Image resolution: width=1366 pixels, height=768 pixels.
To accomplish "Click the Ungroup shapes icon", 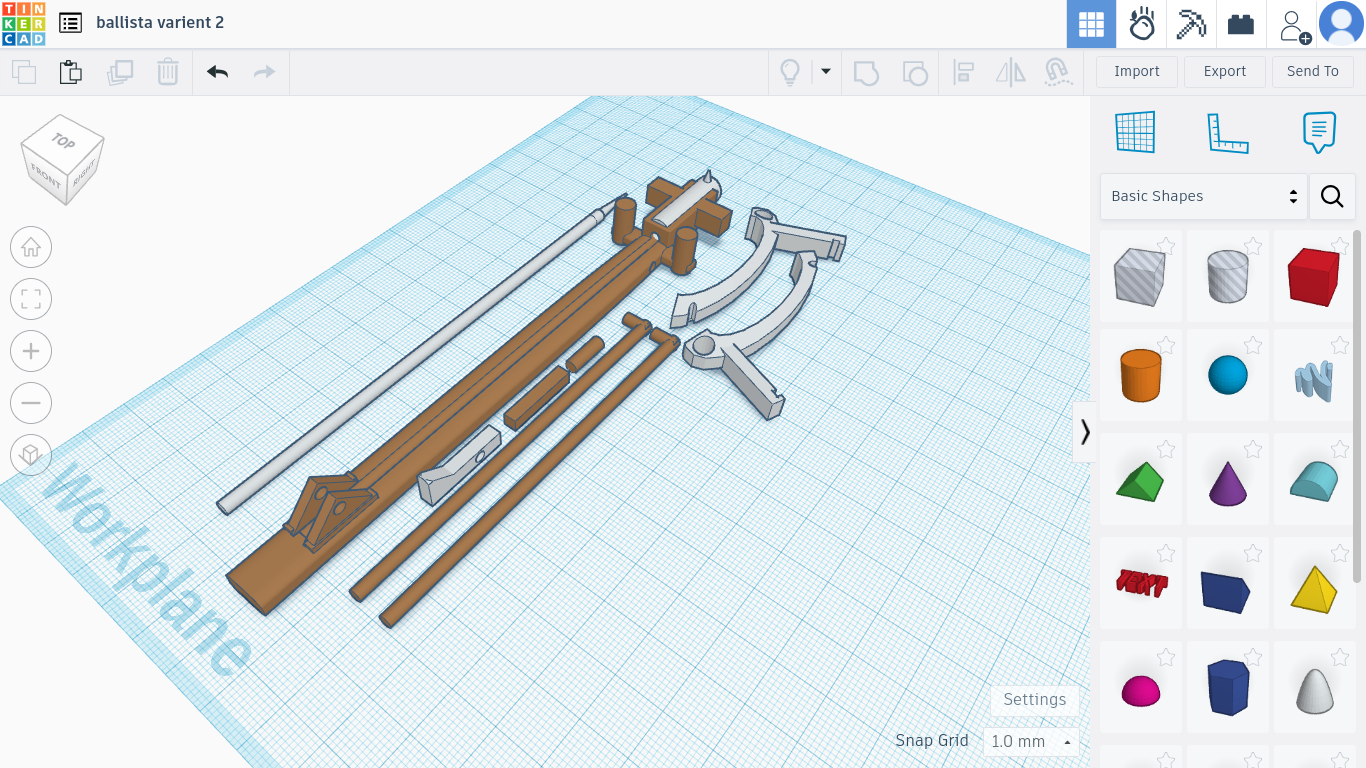I will tap(914, 72).
